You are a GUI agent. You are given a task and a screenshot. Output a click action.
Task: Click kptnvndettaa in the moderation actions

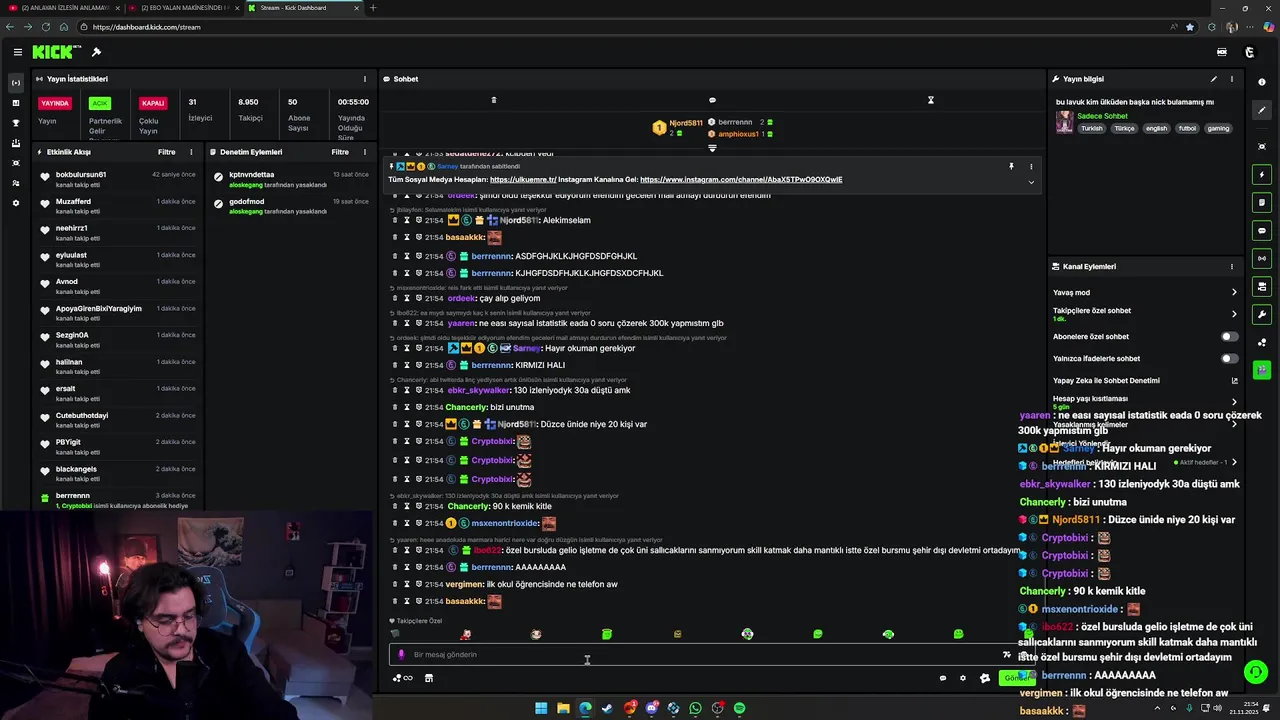(x=252, y=175)
